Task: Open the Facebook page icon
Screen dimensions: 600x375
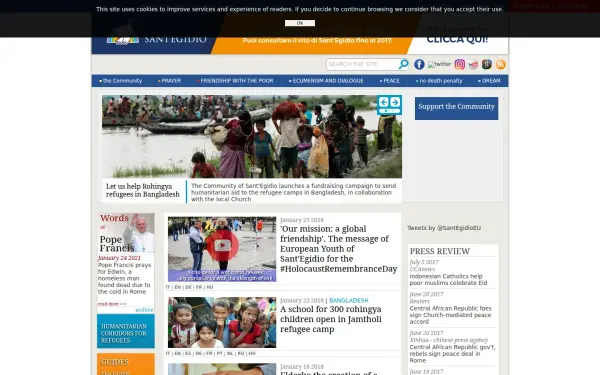Action: [x=419, y=64]
